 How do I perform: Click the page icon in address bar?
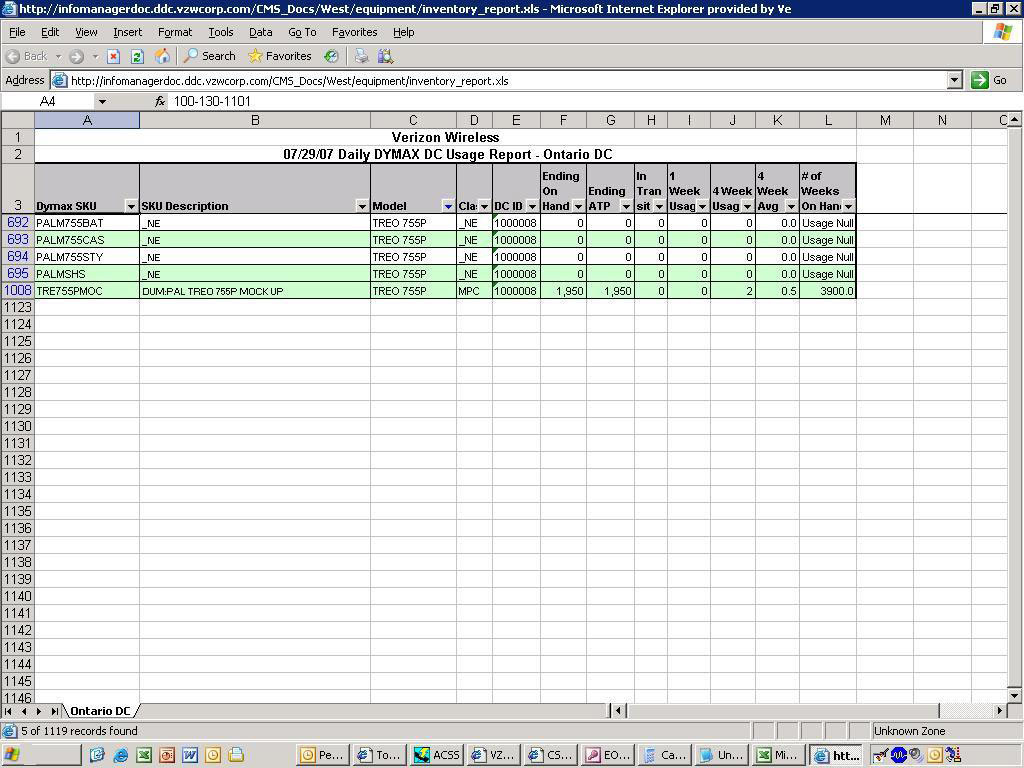click(59, 81)
